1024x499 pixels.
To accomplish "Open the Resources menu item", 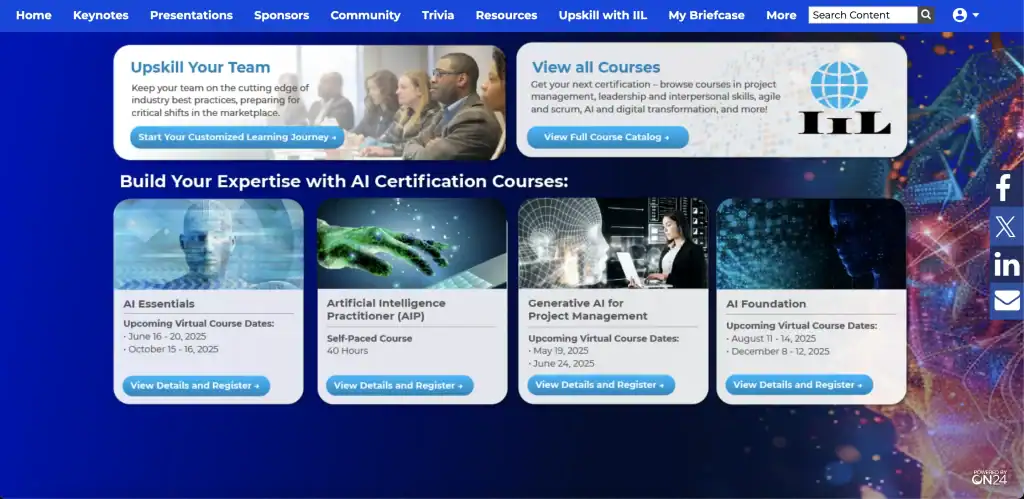I will [x=506, y=15].
